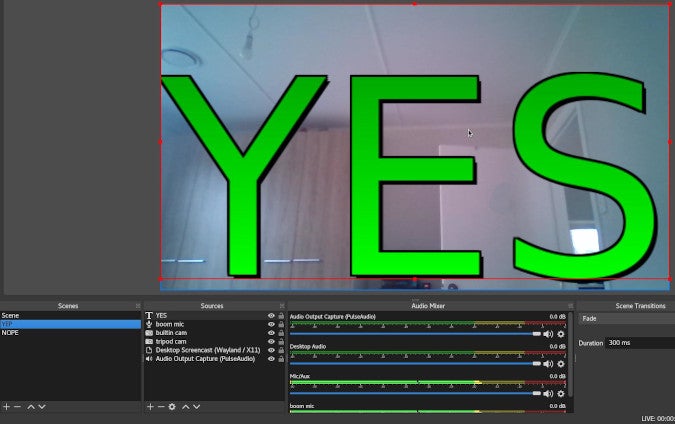Add a new scene with plus icon
Image resolution: width=675 pixels, height=424 pixels.
coord(6,407)
